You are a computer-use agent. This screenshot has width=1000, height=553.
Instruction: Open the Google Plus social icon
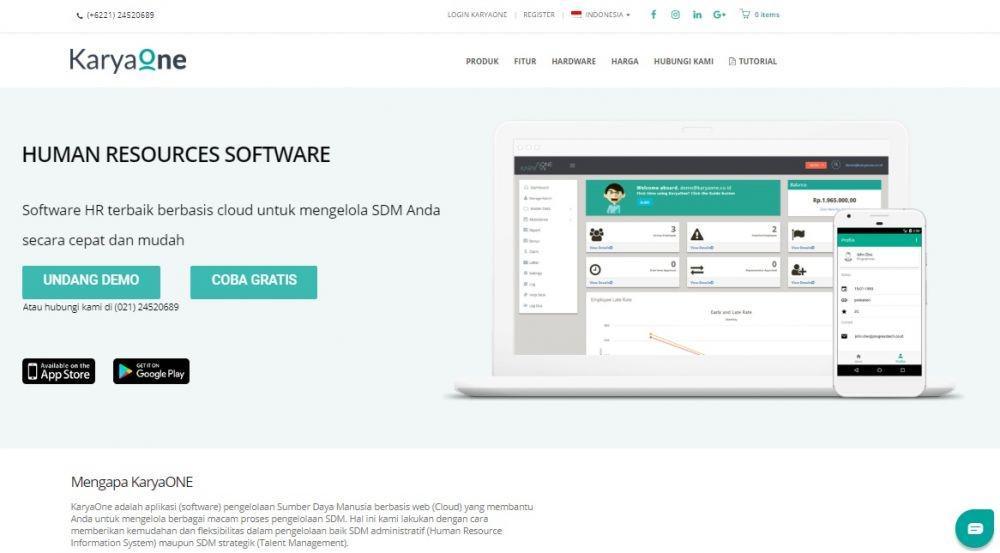pos(719,15)
